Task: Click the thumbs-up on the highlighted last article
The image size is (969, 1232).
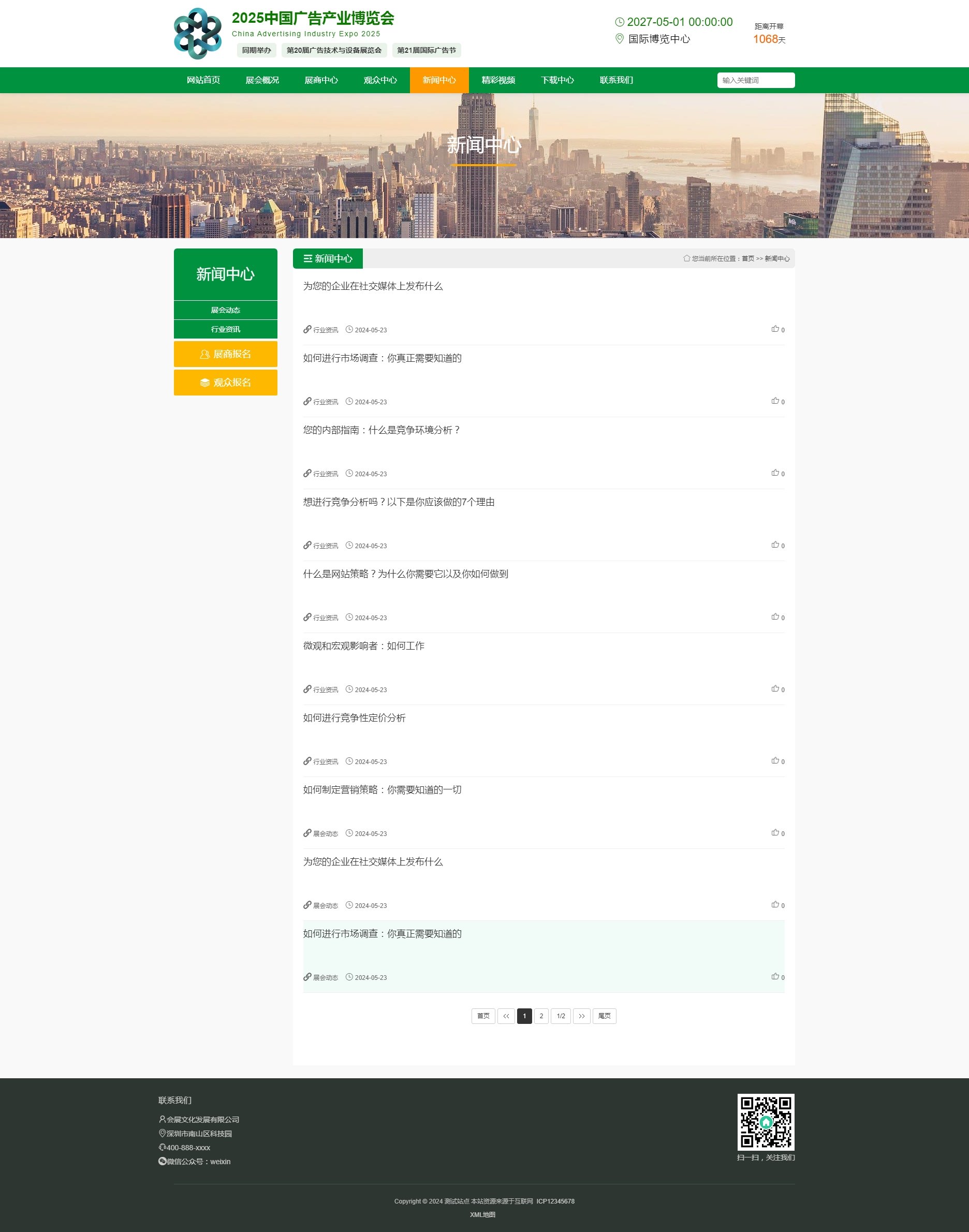Action: (x=774, y=976)
